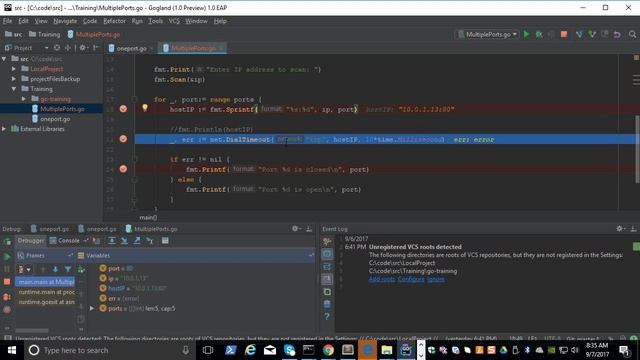The image size is (640, 360).
Task: Move to next frame with the down arrow
Action: (55, 269)
